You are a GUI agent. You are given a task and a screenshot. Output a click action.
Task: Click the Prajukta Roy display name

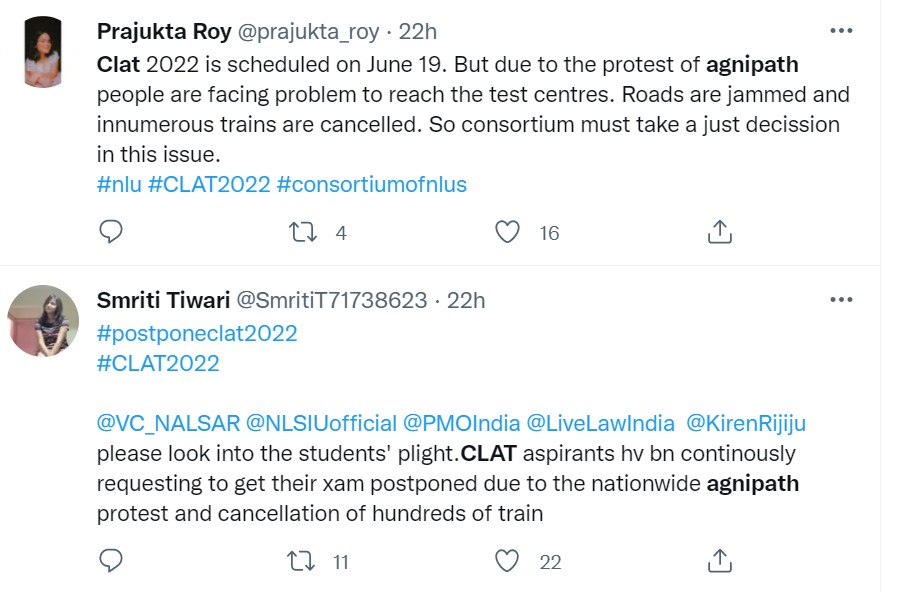[161, 31]
